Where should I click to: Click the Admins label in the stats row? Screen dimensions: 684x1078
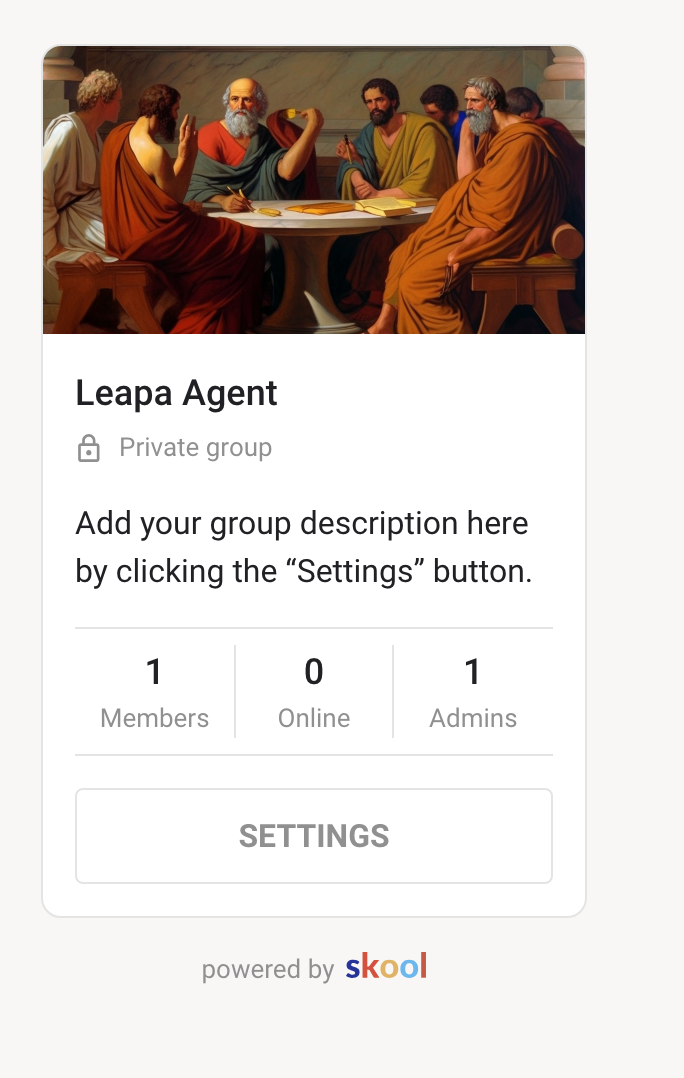tap(473, 717)
